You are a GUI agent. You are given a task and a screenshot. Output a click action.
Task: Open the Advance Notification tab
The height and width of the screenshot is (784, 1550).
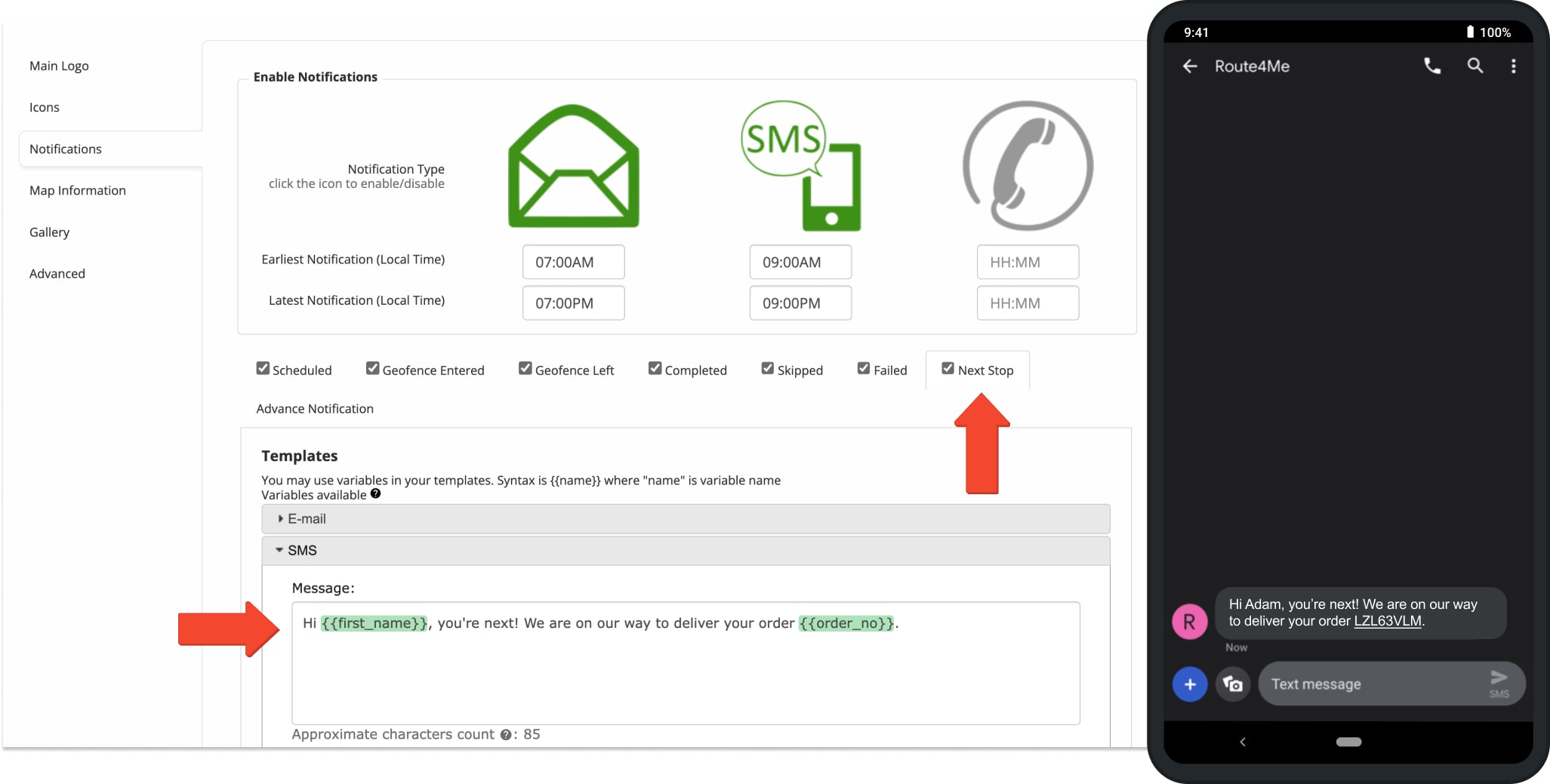coord(315,409)
